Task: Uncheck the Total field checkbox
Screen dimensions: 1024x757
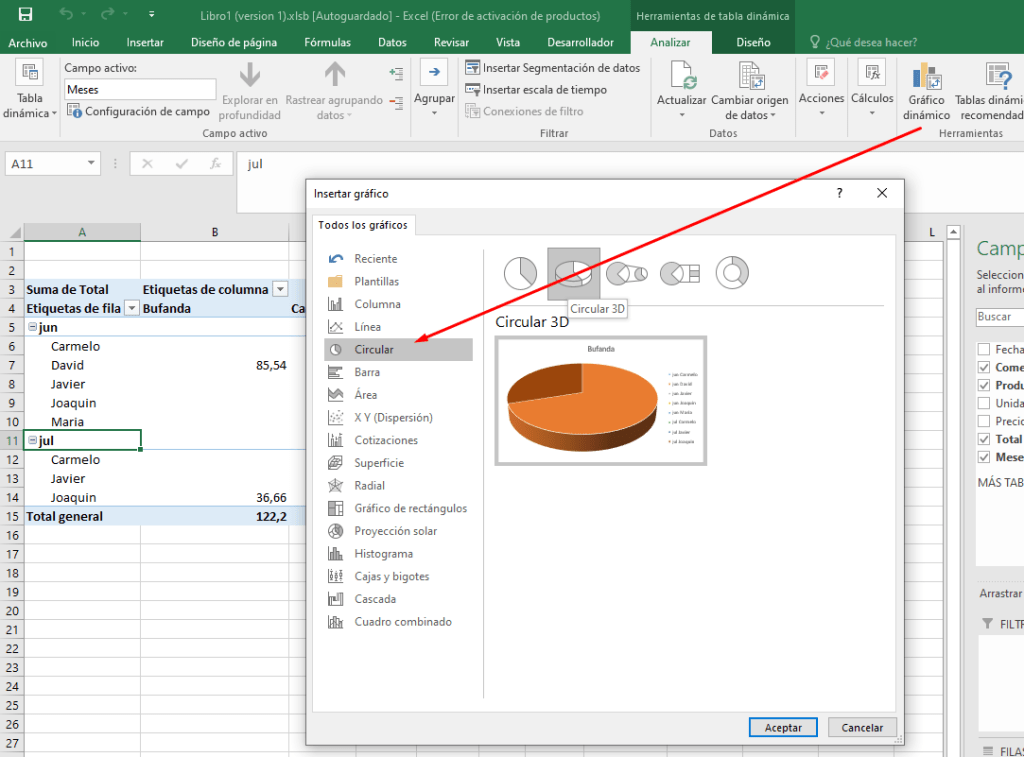Action: pos(984,439)
